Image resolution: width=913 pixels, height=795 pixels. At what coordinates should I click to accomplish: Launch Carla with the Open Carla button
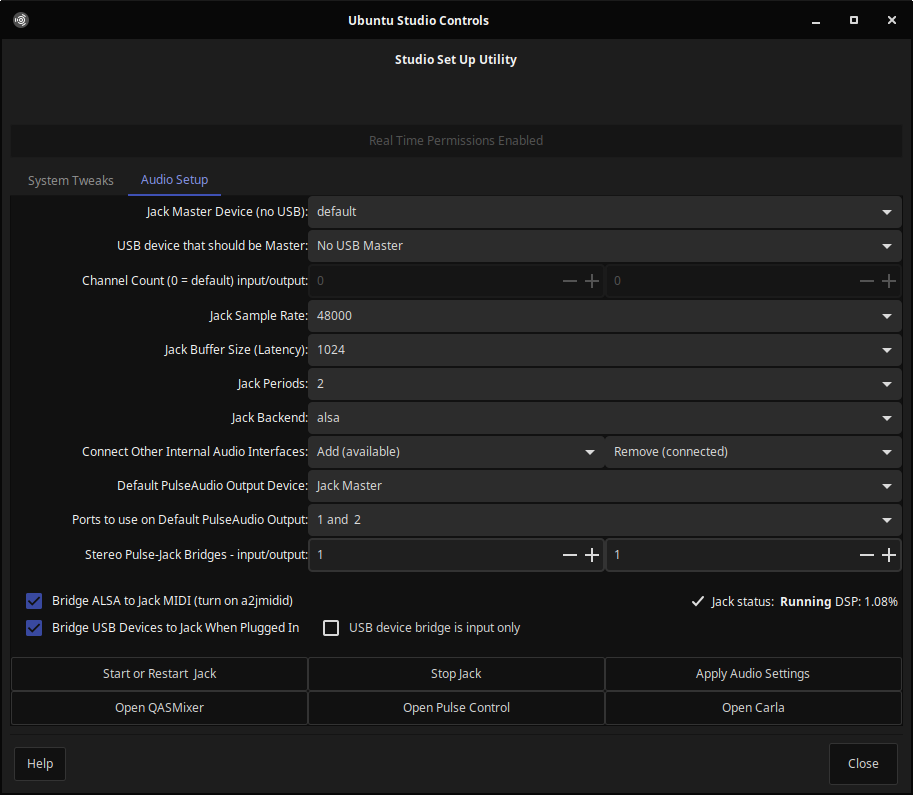point(752,708)
